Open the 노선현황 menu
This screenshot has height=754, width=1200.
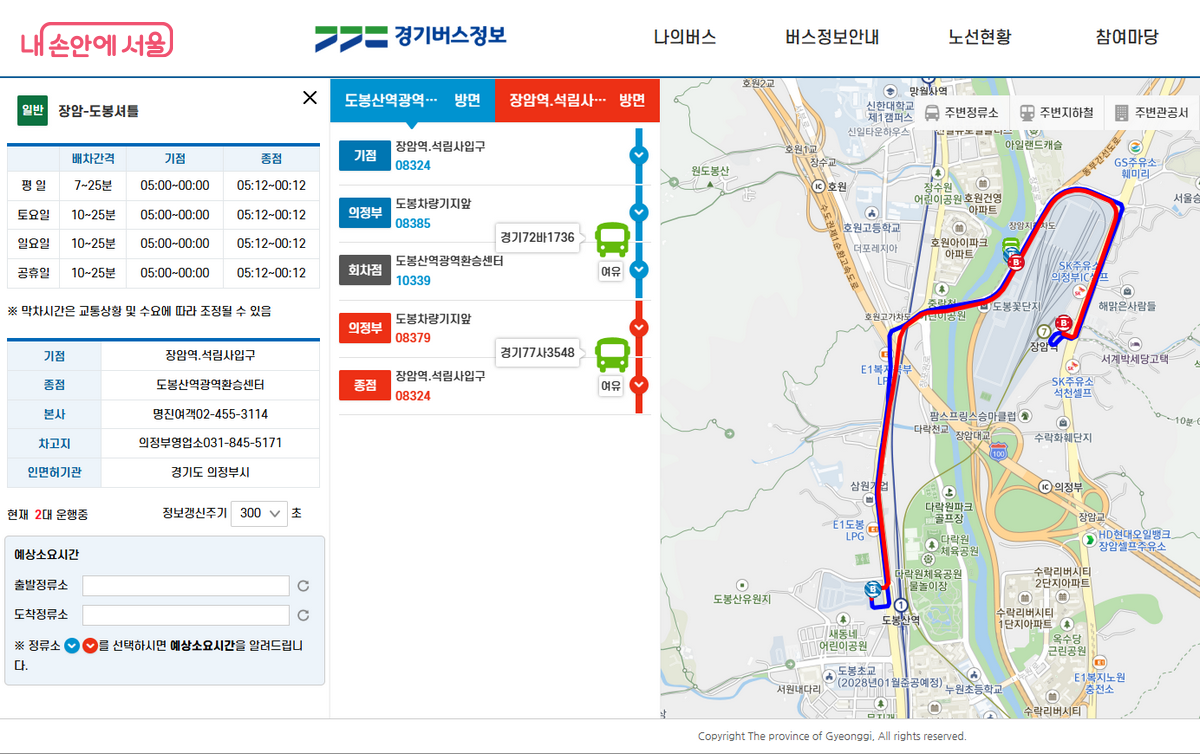point(980,38)
